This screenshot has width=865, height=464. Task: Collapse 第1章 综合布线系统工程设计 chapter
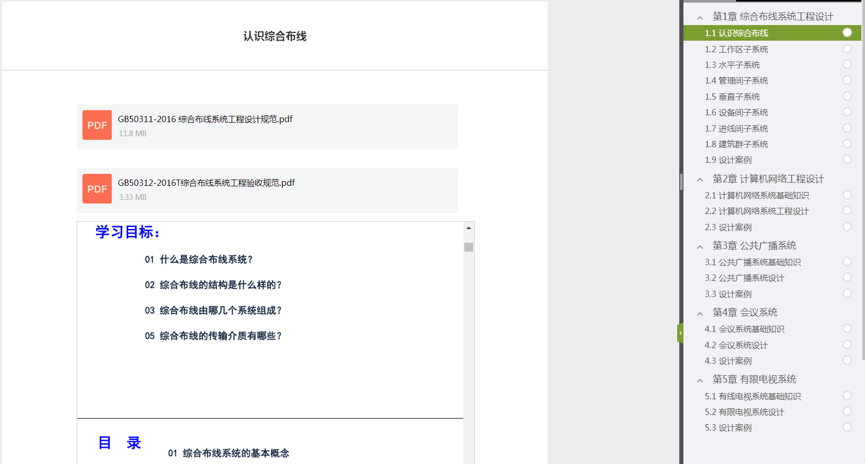[x=700, y=17]
